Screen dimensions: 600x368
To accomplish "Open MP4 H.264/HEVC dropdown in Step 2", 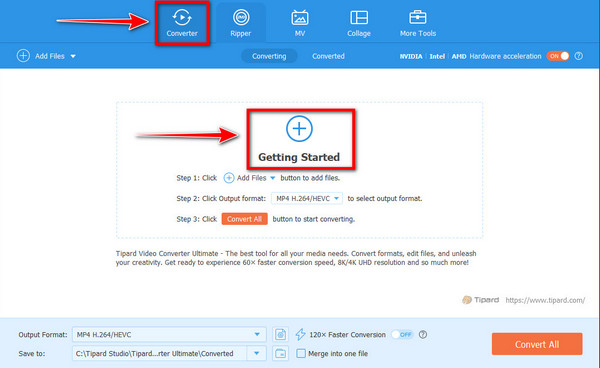I will tap(307, 199).
